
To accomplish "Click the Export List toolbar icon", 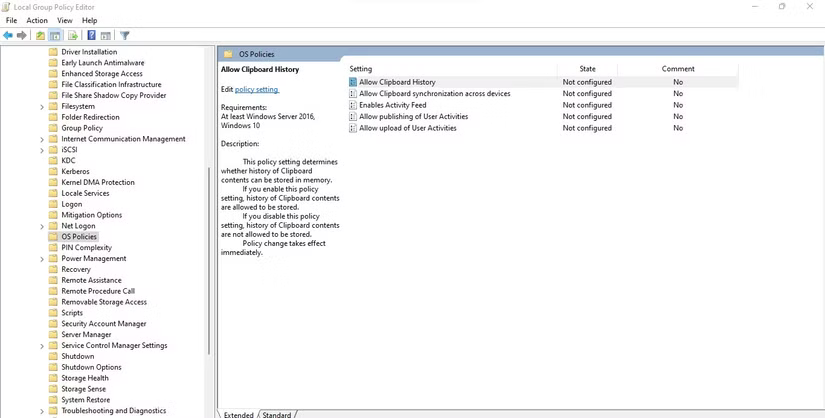I will point(72,35).
